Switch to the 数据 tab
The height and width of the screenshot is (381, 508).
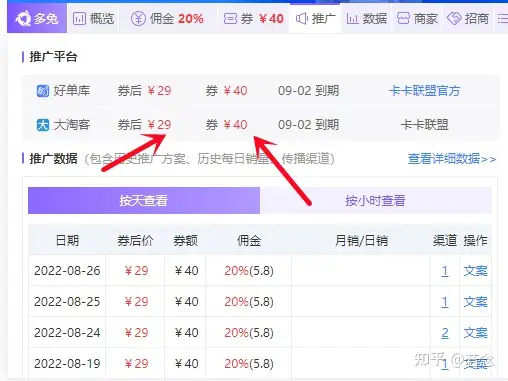(367, 18)
